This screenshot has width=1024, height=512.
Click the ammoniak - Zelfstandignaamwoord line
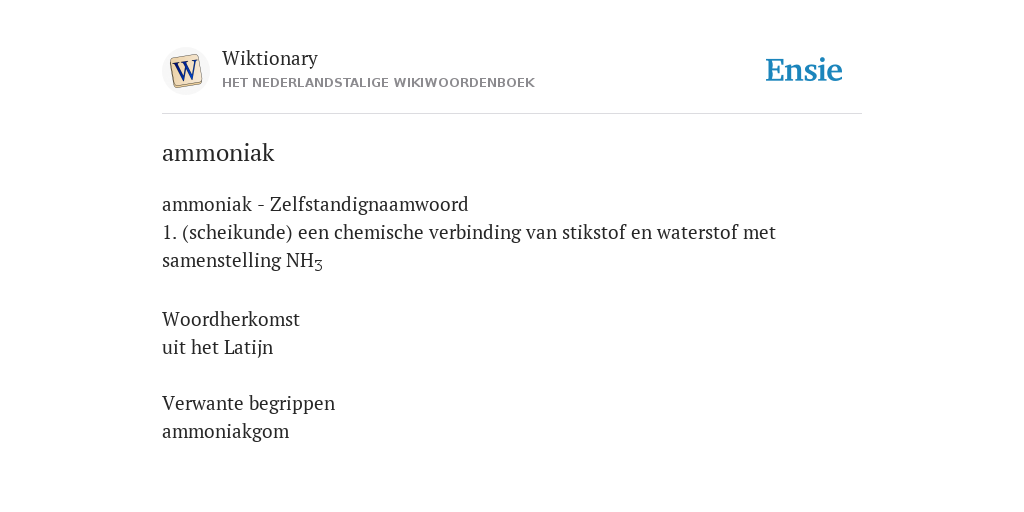[x=315, y=204]
